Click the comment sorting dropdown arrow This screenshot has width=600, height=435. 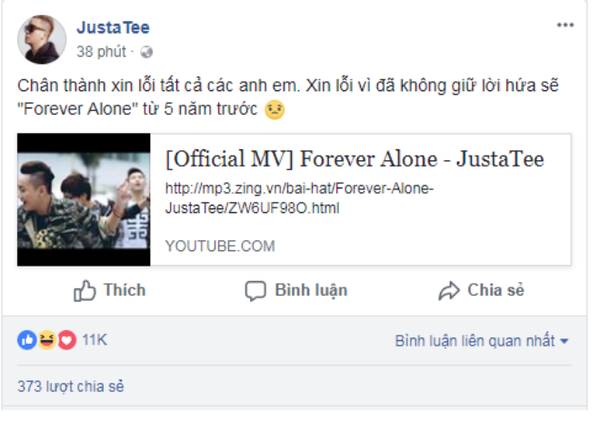coord(564,341)
